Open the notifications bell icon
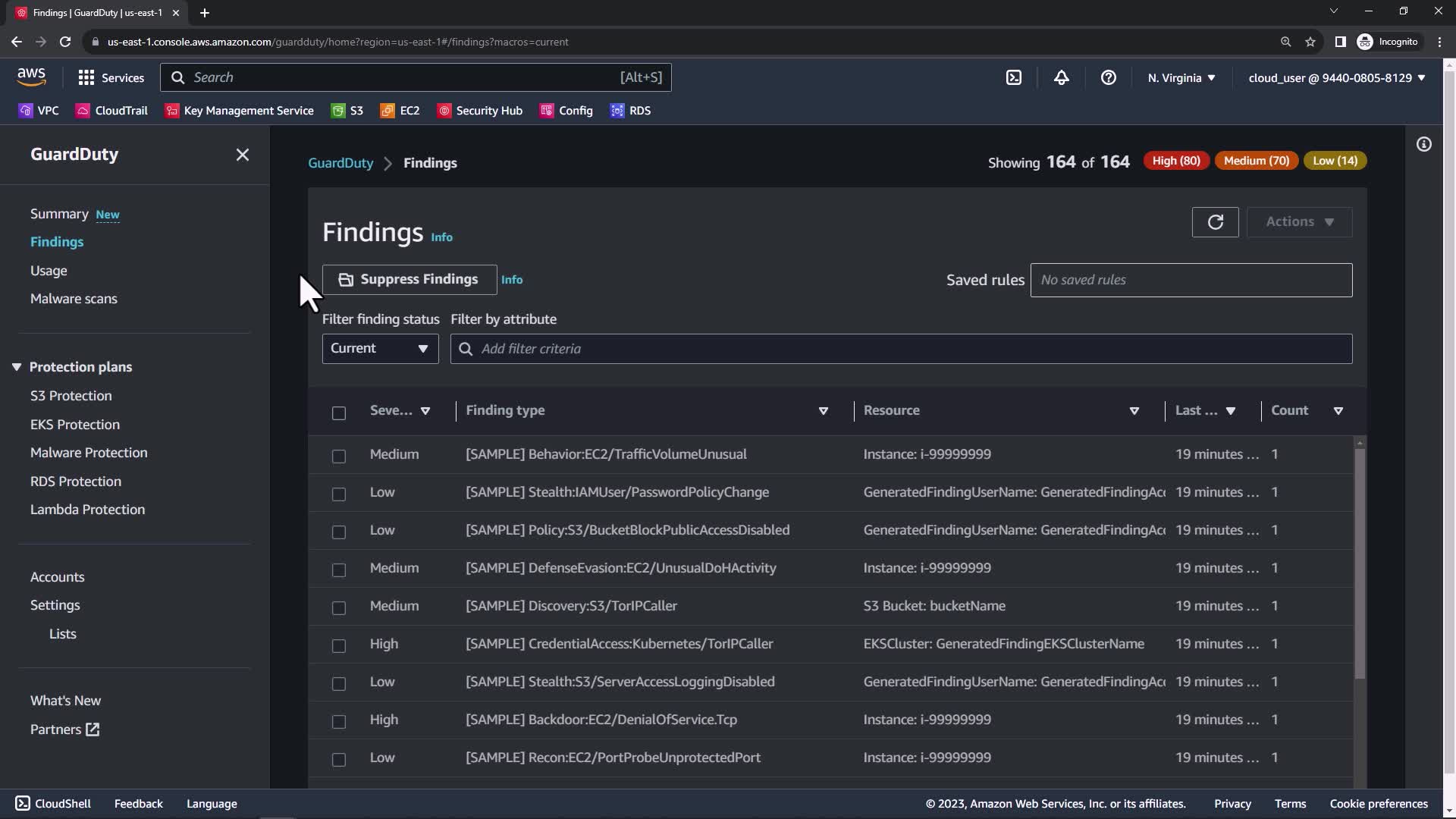The width and height of the screenshot is (1456, 819). [1061, 77]
